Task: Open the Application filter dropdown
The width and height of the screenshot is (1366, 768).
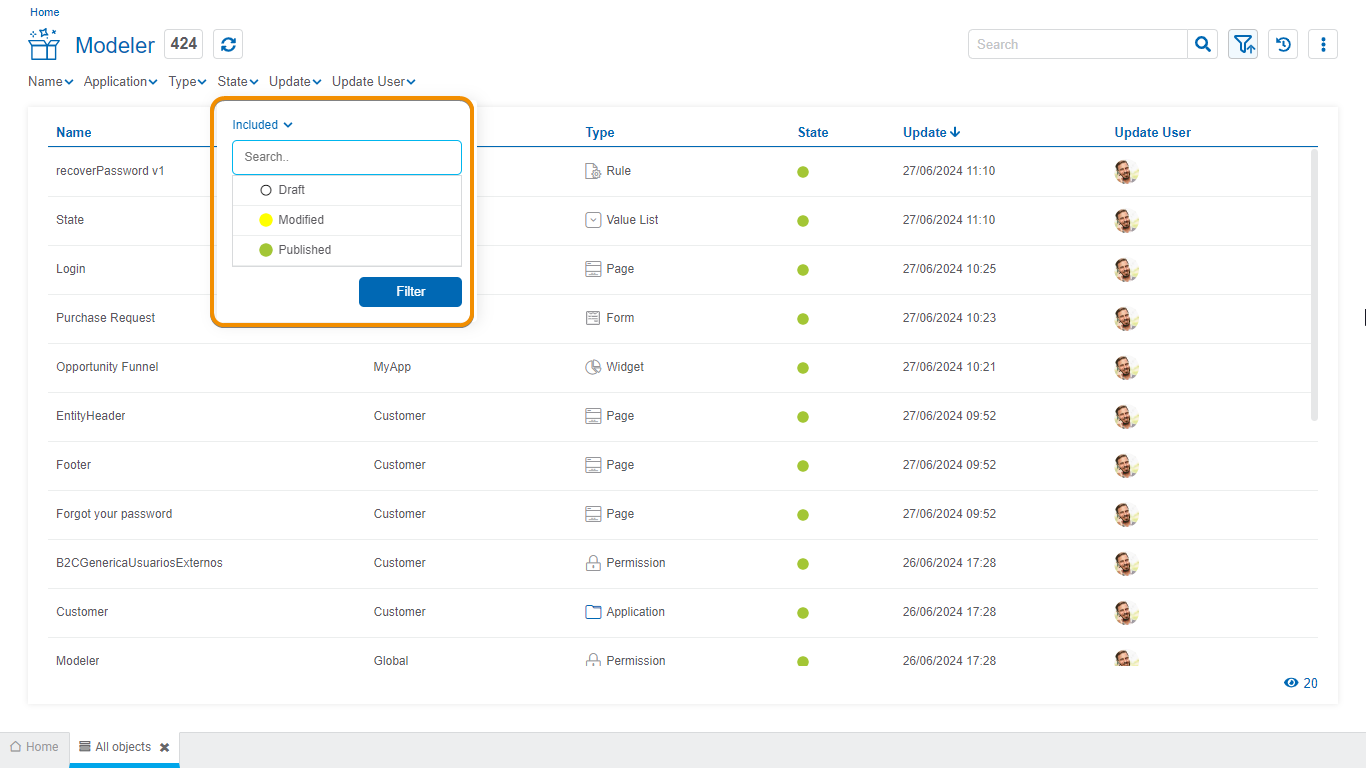Action: pos(120,82)
